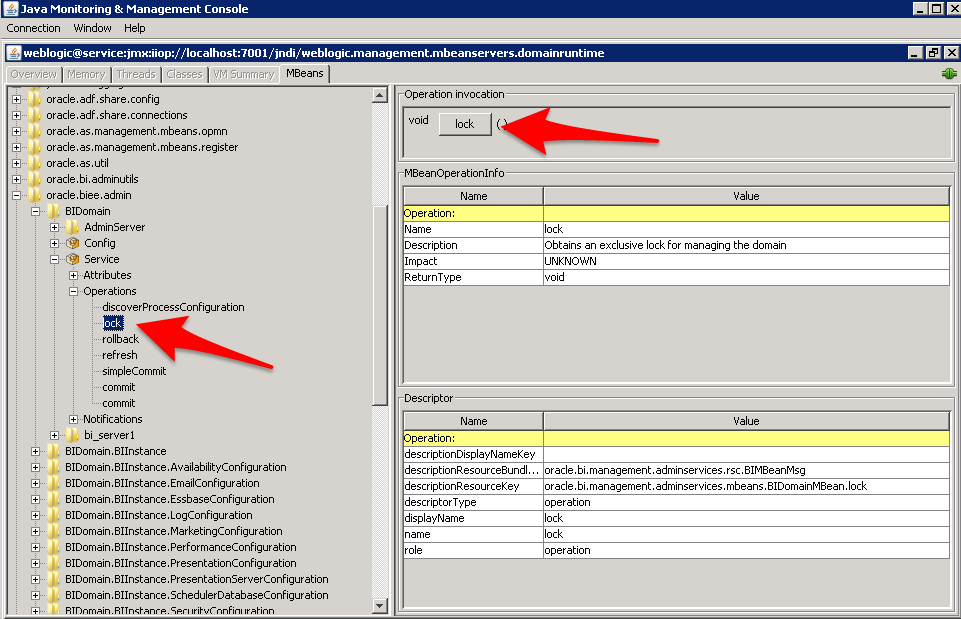Expand oracle.as.management.mbeans.register node
Image resolution: width=961 pixels, height=619 pixels.
coord(17,147)
